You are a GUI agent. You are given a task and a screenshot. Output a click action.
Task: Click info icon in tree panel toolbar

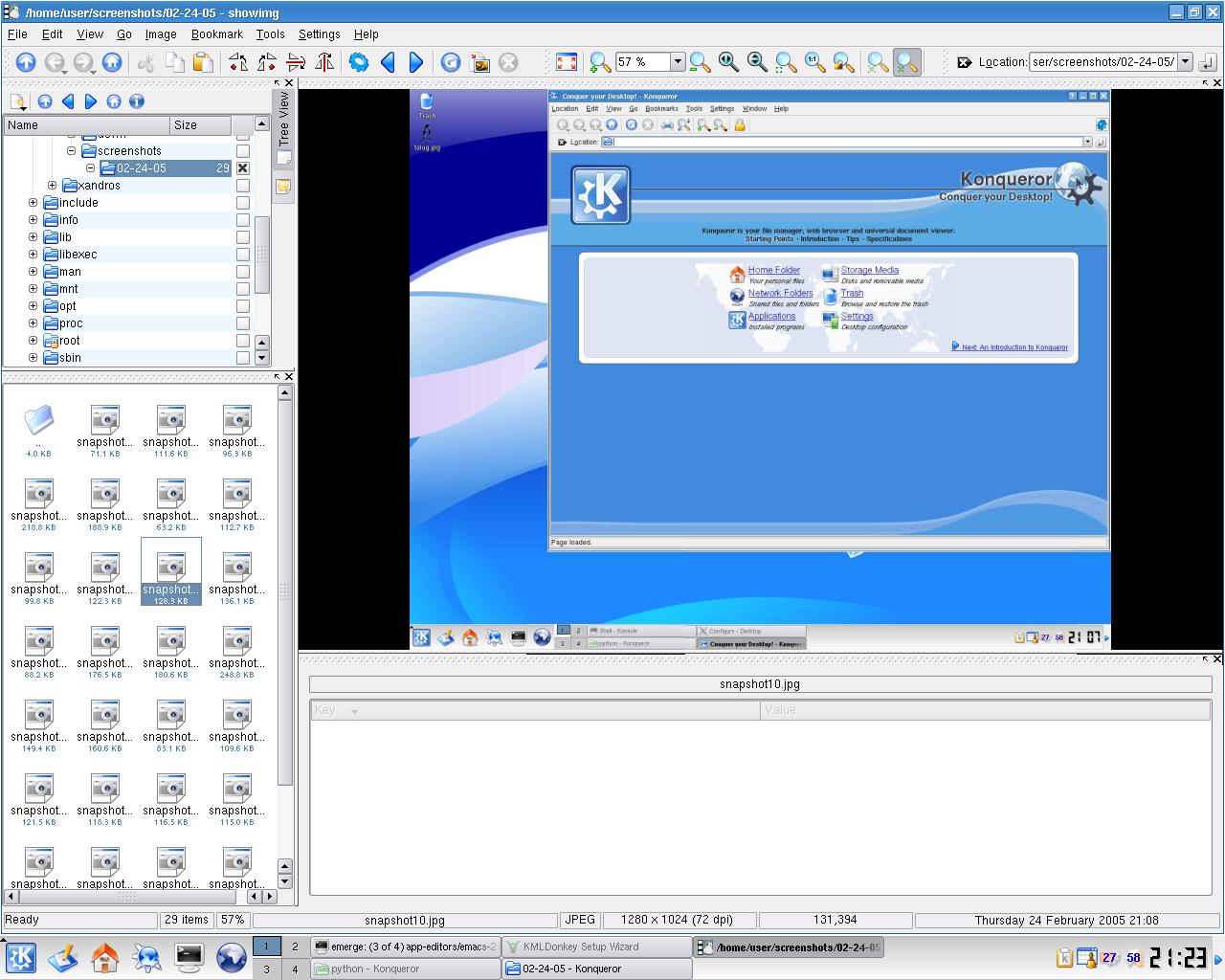point(137,101)
